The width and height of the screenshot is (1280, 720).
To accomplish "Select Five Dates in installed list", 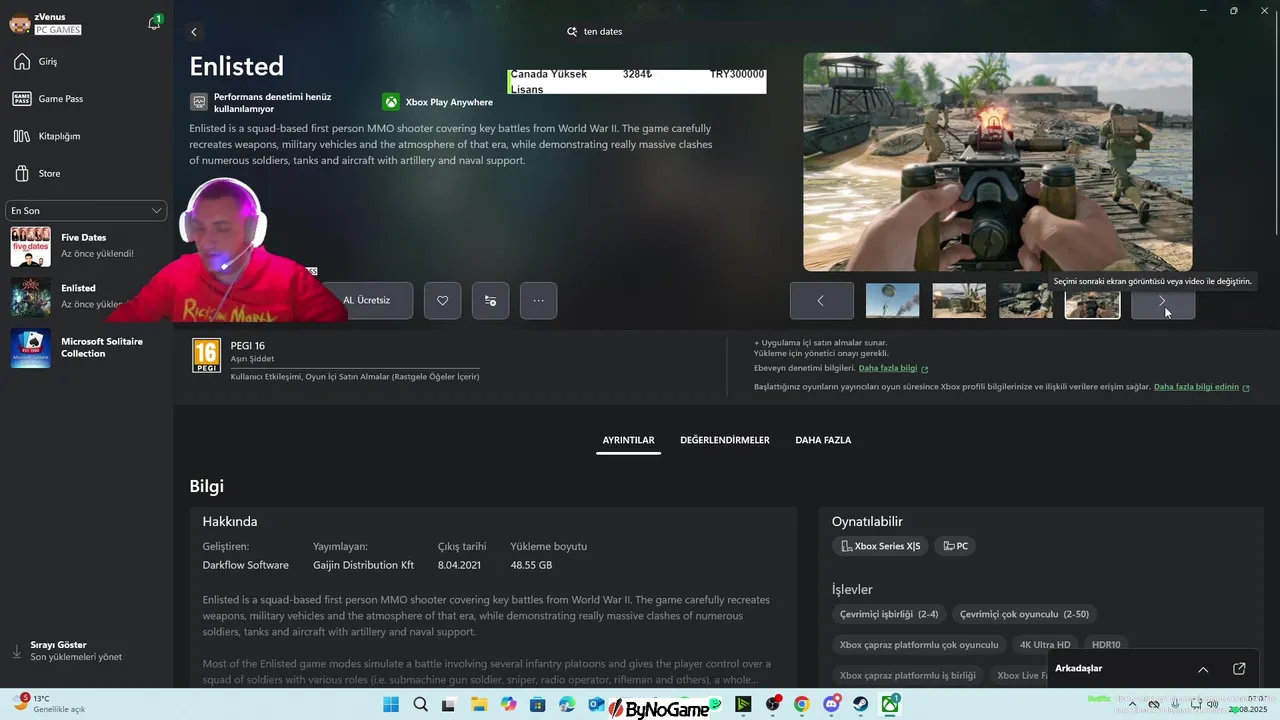I will point(86,246).
